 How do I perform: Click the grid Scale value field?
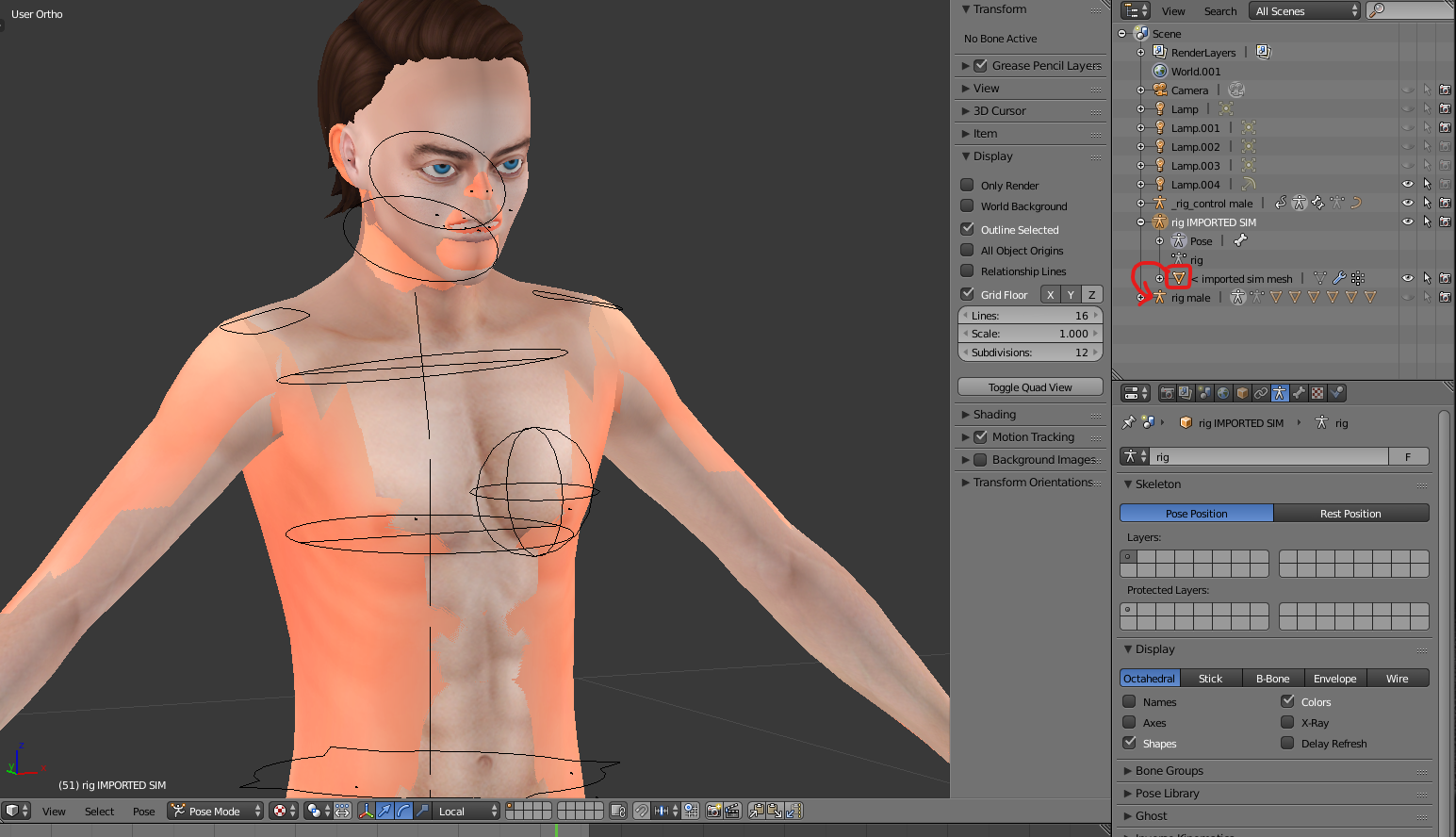(1030, 333)
